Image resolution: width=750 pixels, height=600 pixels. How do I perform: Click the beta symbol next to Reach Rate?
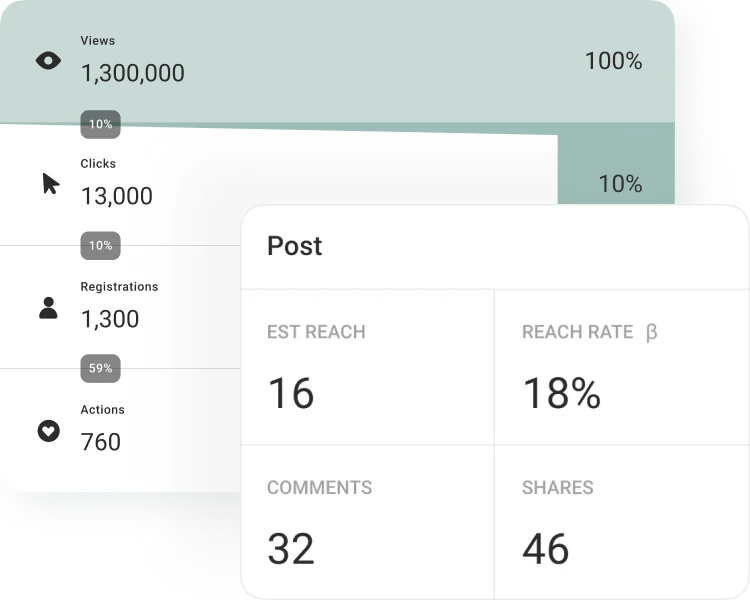coord(652,332)
